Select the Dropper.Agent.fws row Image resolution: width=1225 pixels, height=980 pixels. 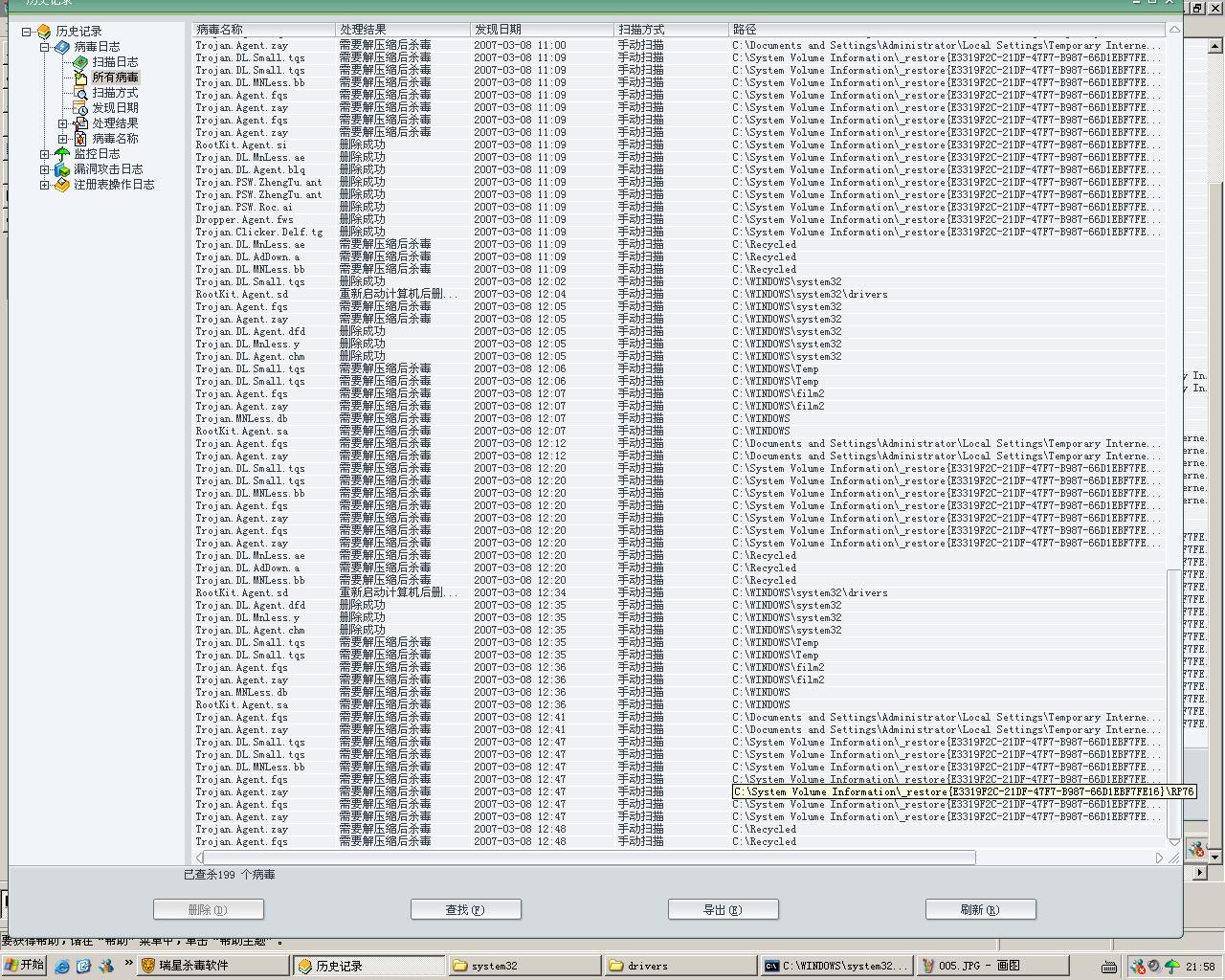pos(679,220)
